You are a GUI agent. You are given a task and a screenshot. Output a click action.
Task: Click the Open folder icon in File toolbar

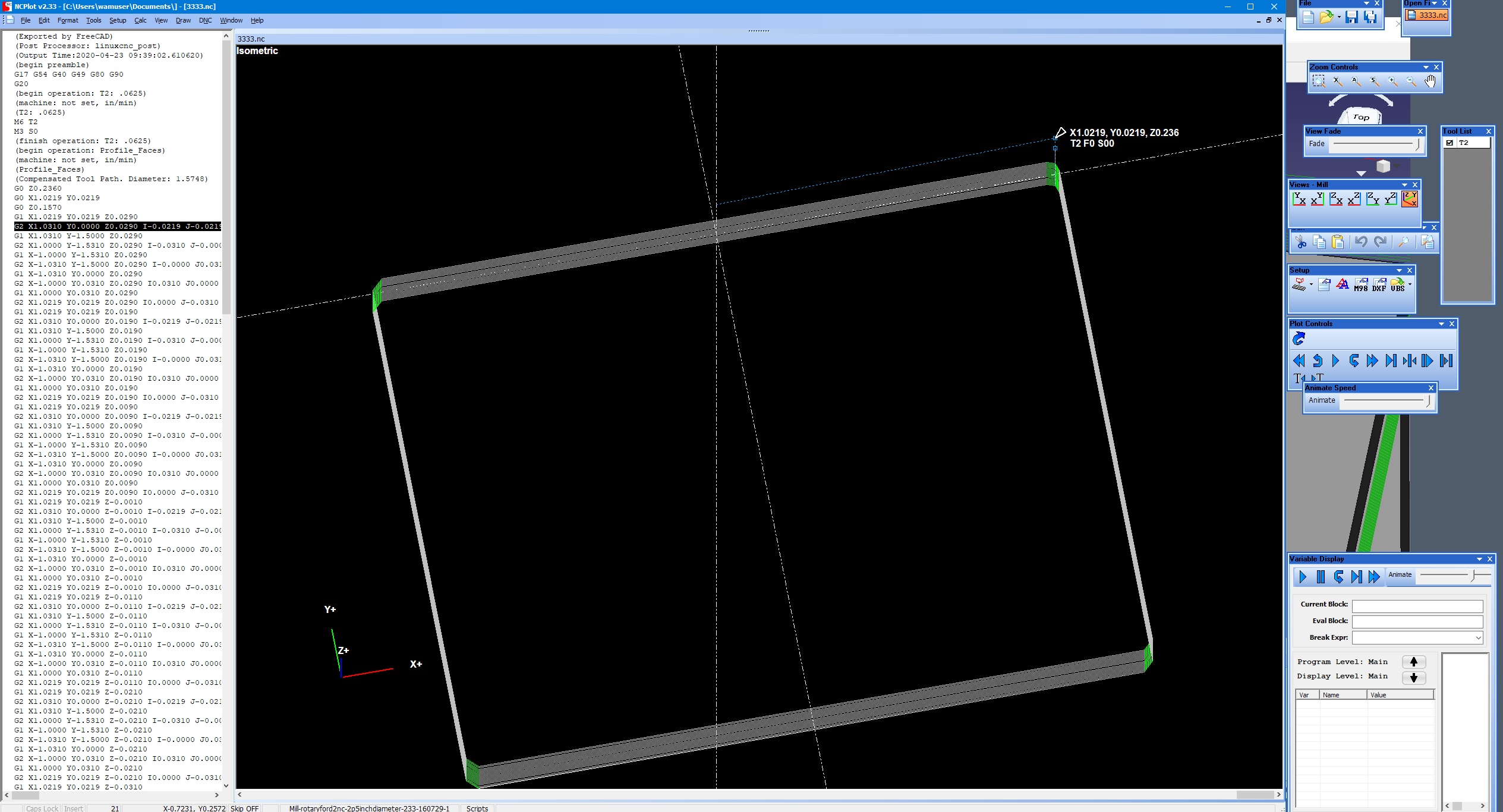(1326, 17)
